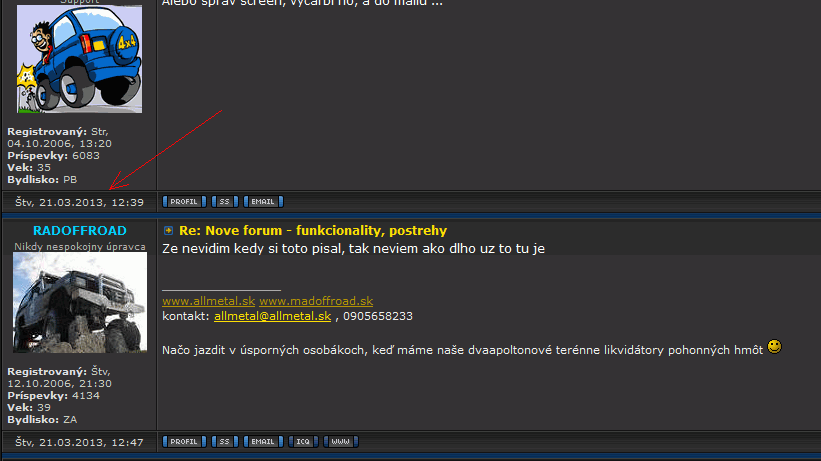Screen dimensions: 821x461
Task: Click EMAIL button in the 12:47 post
Action: point(263,442)
